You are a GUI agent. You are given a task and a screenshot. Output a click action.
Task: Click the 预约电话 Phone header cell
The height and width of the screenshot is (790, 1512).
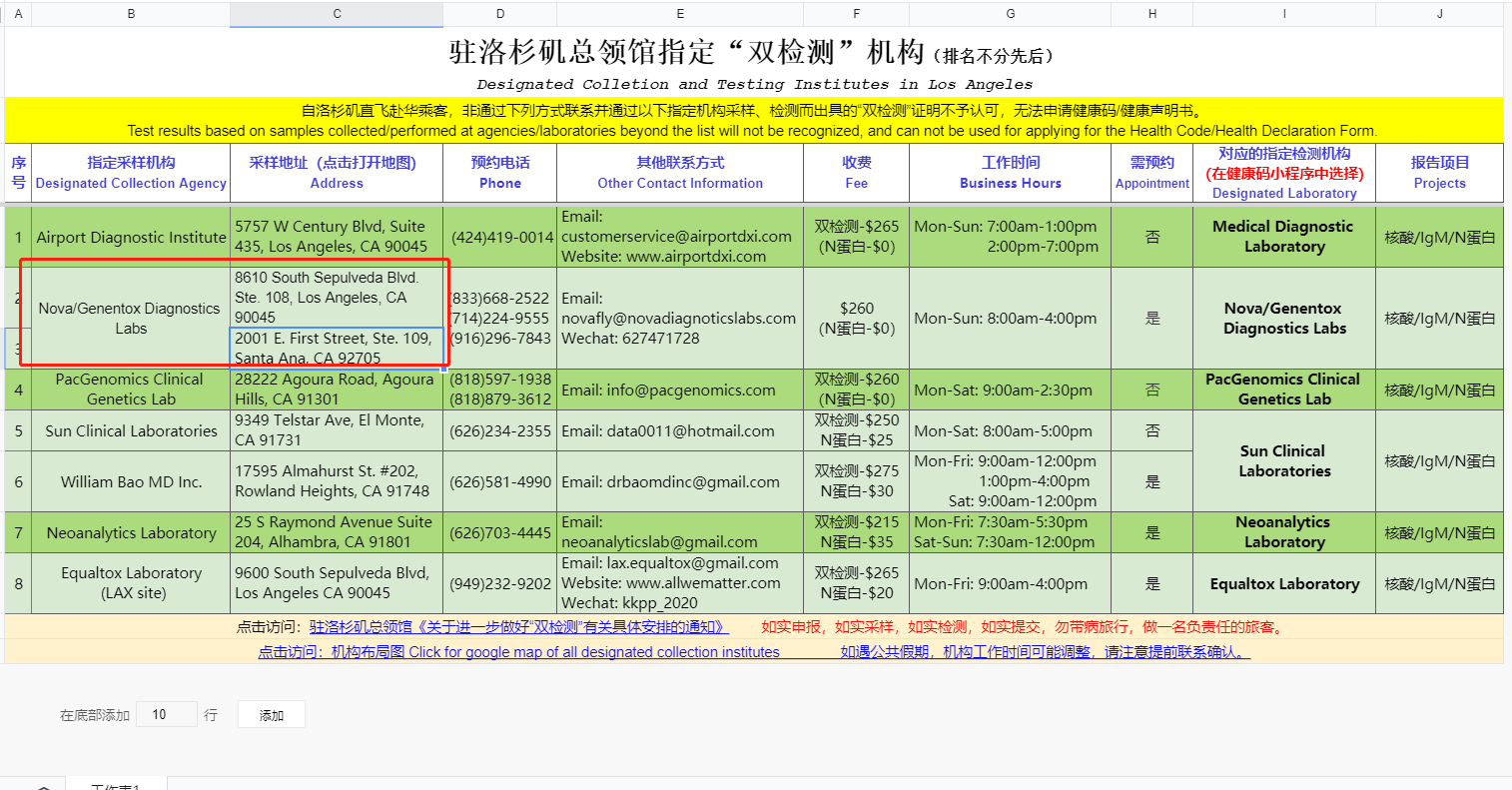[500, 173]
